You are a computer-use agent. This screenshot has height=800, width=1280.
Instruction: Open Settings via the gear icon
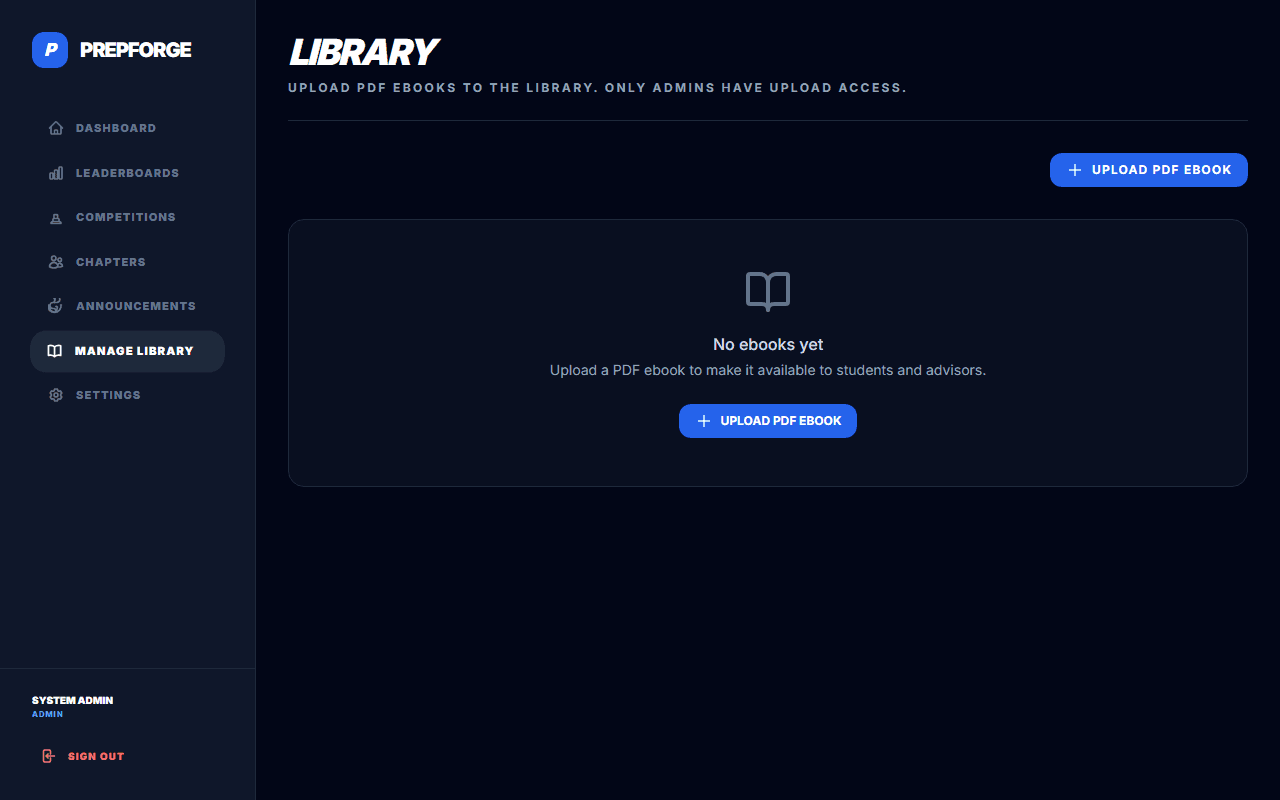56,394
